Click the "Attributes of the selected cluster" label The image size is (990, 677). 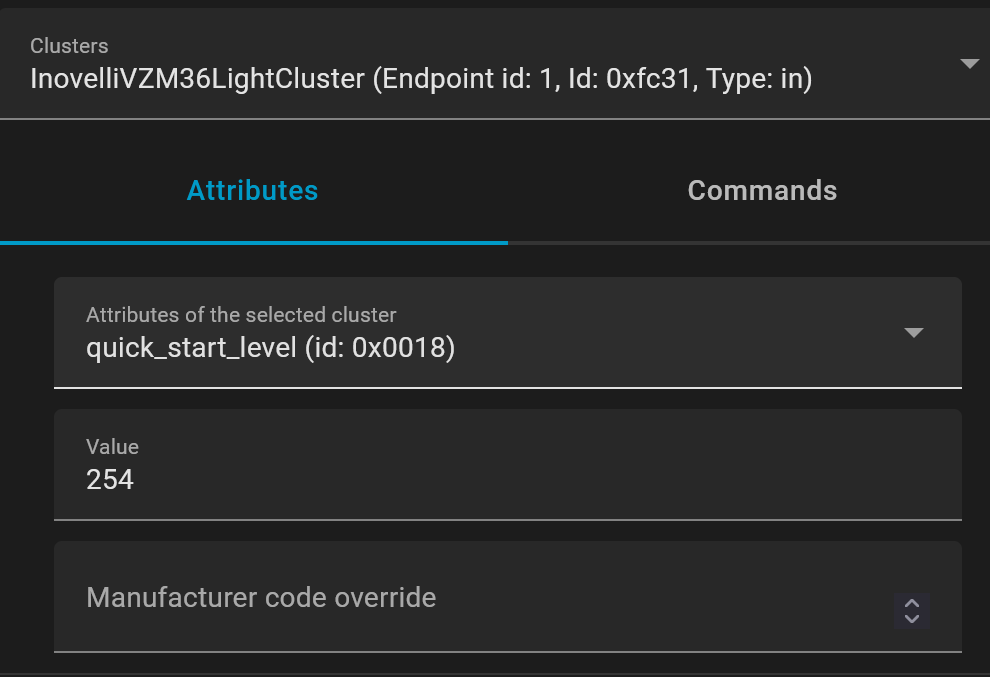point(241,315)
